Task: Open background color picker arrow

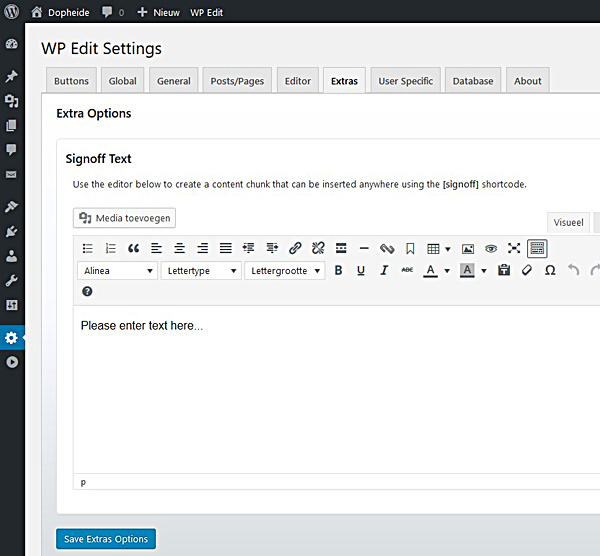Action: [484, 271]
